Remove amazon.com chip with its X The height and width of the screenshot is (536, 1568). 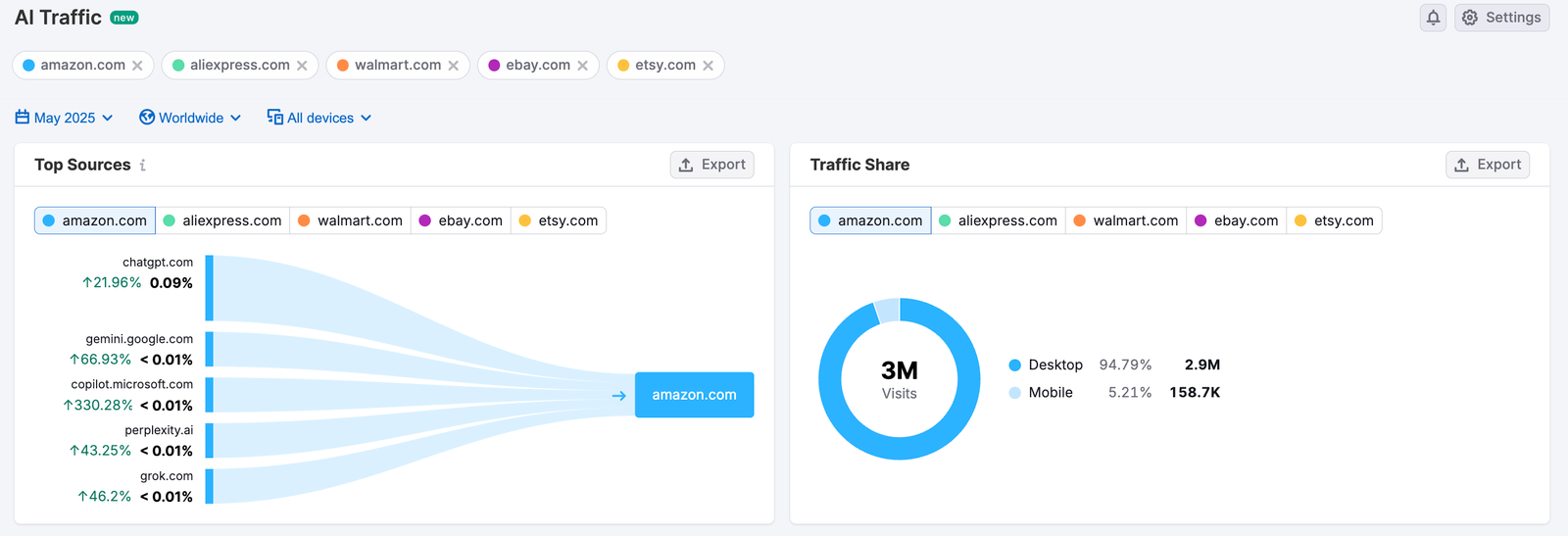click(x=137, y=66)
